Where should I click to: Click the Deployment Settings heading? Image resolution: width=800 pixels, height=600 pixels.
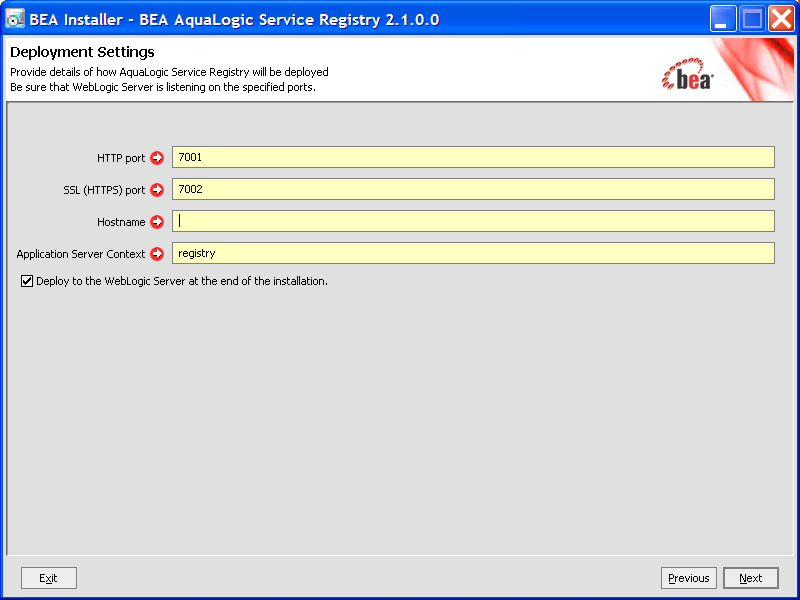tap(82, 52)
